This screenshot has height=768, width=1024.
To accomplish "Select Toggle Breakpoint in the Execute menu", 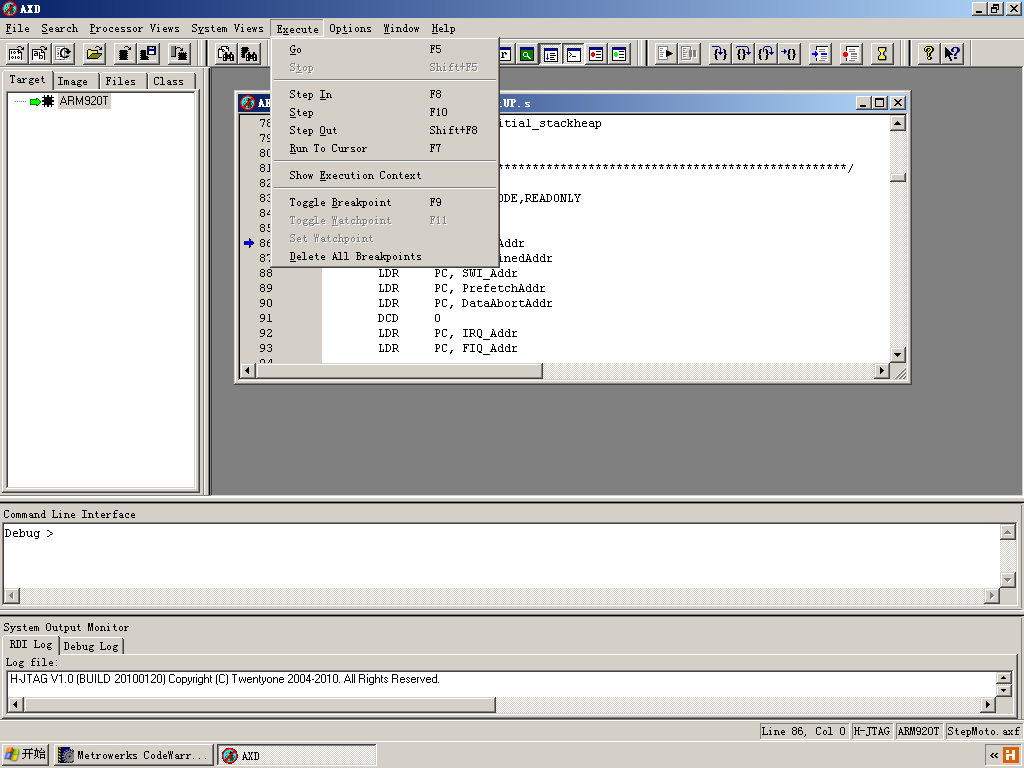I will pyautogui.click(x=385, y=202).
